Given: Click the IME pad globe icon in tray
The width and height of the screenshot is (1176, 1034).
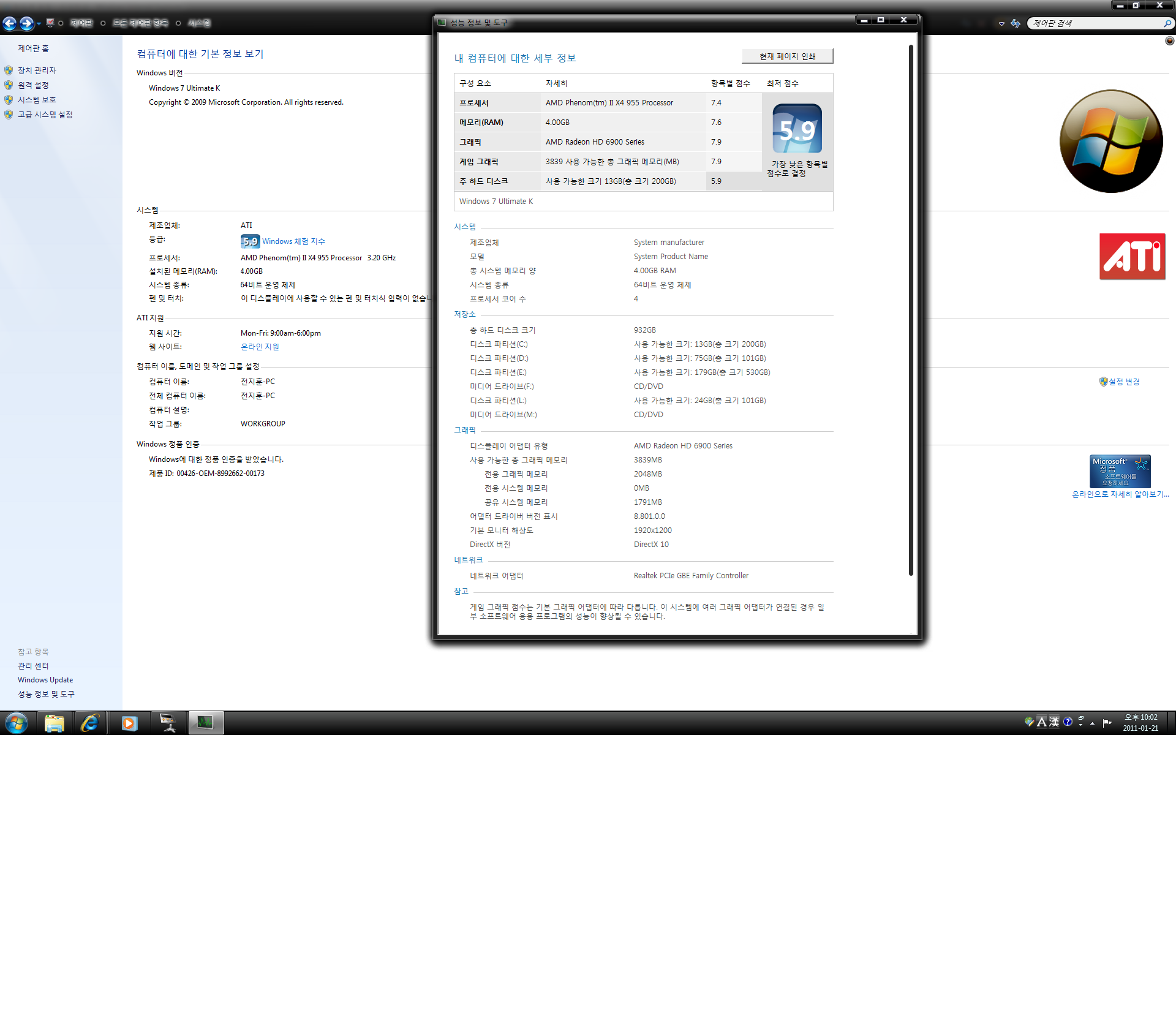Looking at the screenshot, I should [1029, 722].
